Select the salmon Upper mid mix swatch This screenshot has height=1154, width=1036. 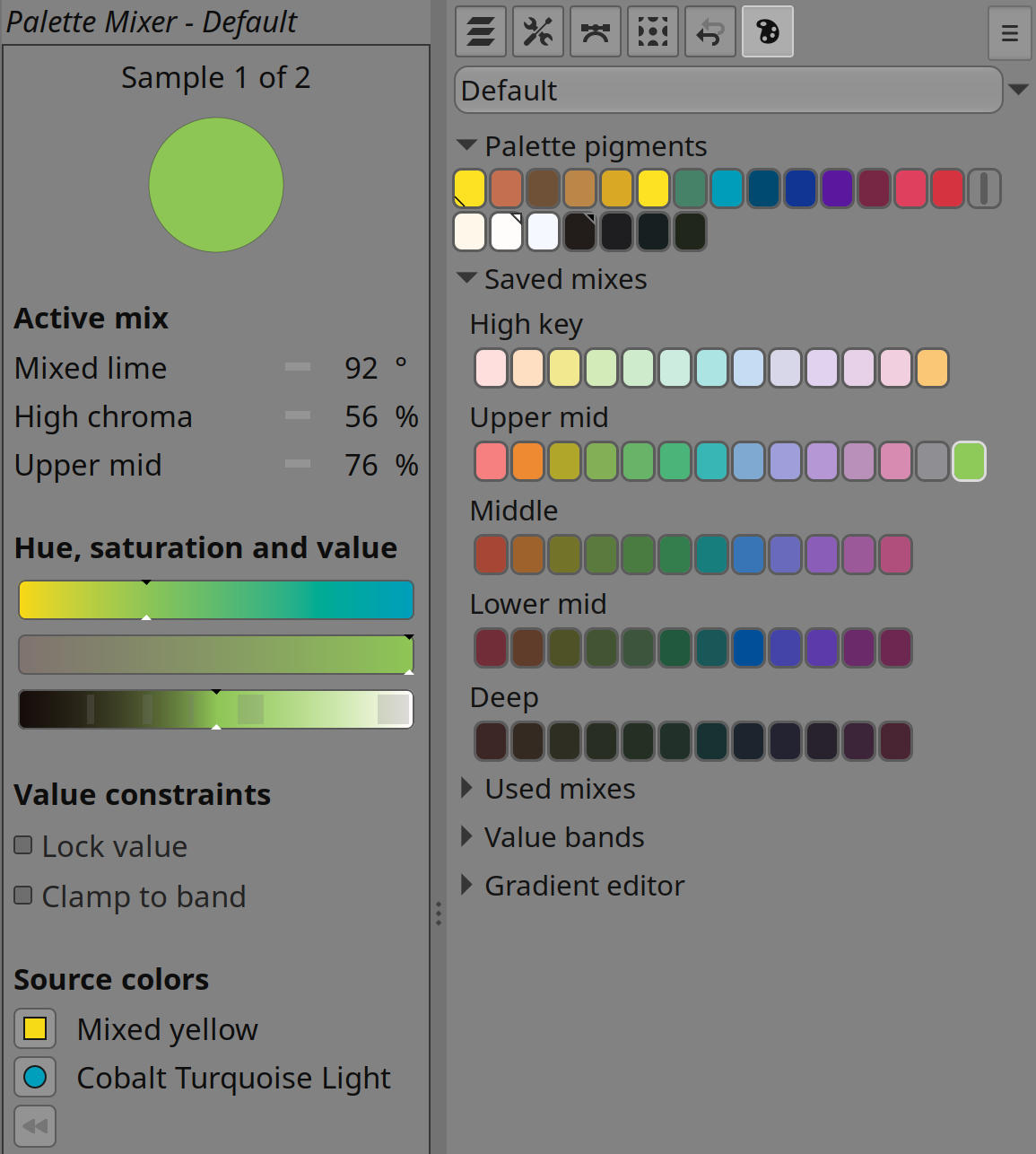[491, 461]
